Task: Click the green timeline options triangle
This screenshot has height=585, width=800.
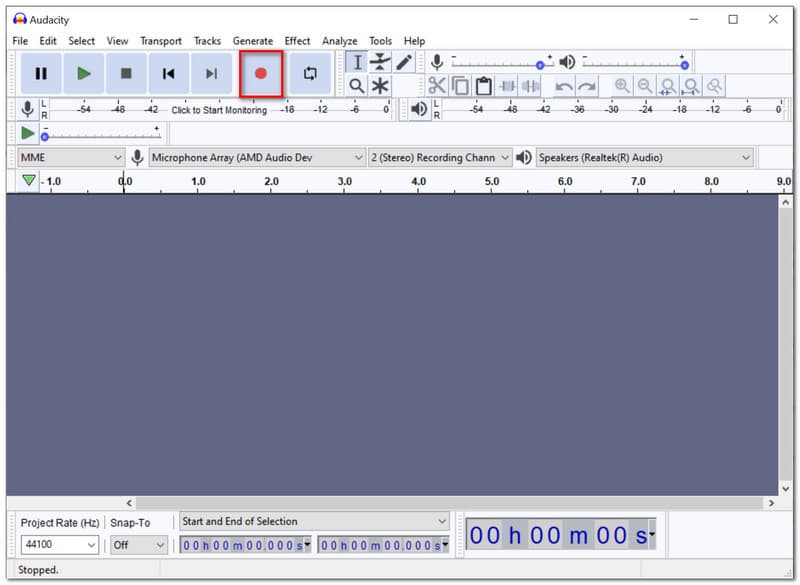Action: pyautogui.click(x=29, y=180)
